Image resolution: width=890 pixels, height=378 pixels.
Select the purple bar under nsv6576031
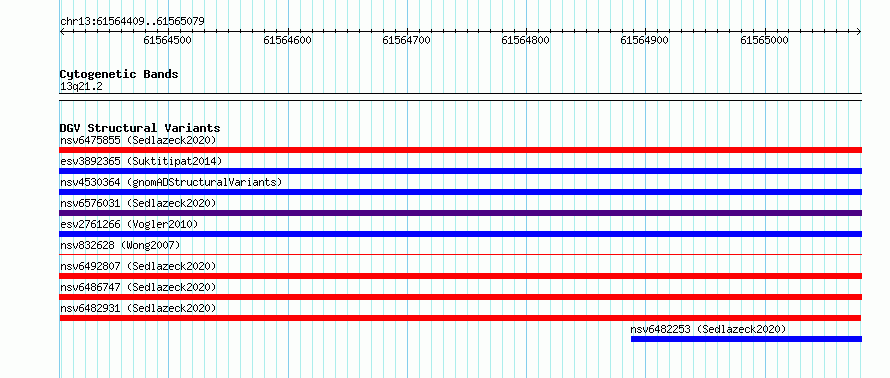tap(460, 213)
